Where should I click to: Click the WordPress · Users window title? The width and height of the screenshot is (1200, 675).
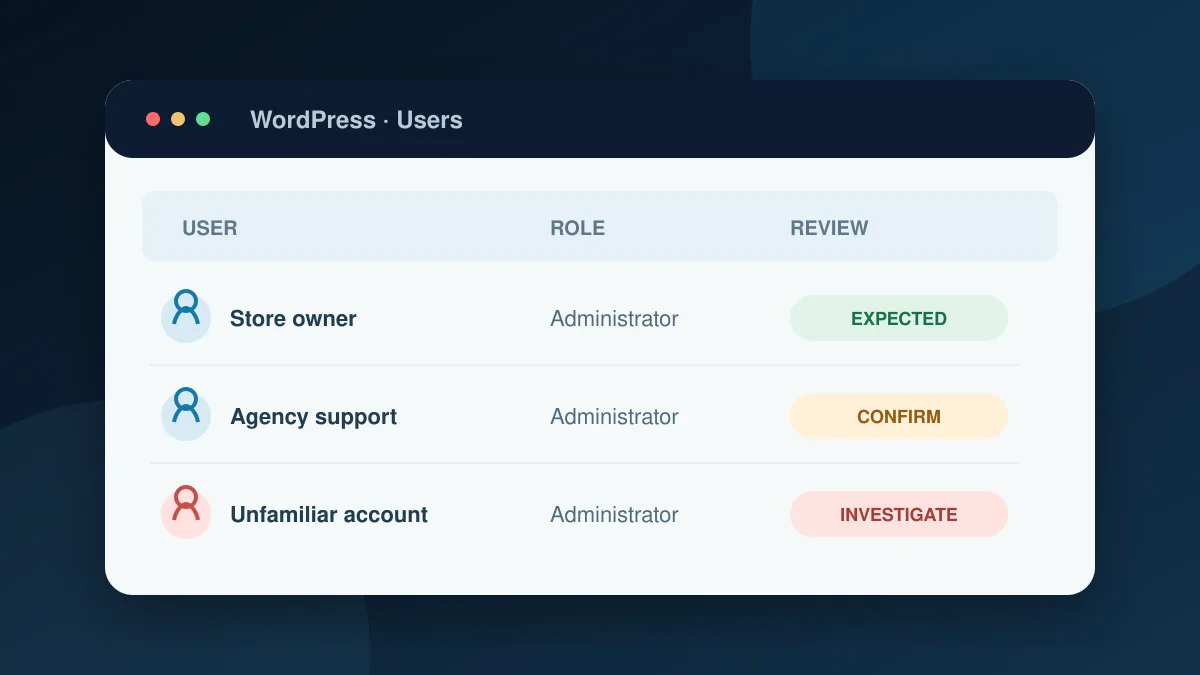356,120
